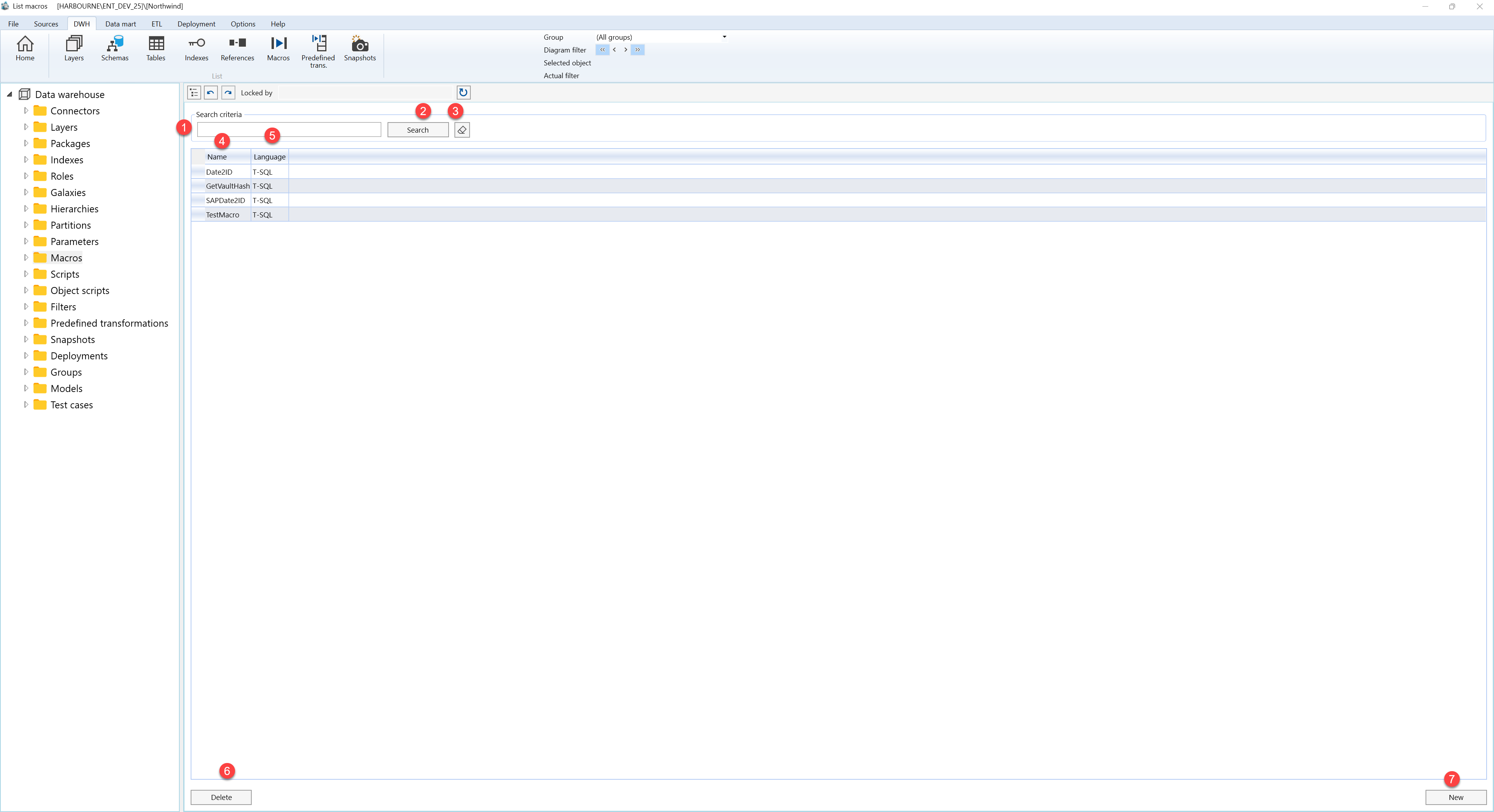1494x812 pixels.
Task: Select Filters in the tree
Action: tap(63, 306)
